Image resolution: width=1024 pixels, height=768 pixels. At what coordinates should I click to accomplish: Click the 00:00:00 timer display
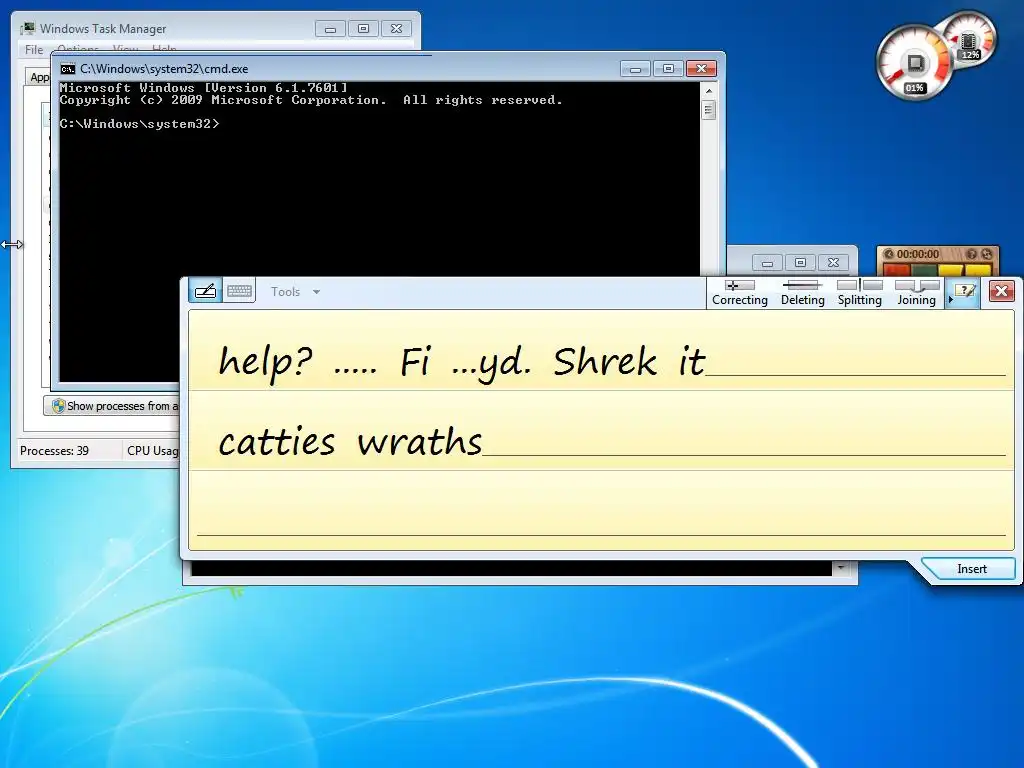tap(918, 254)
